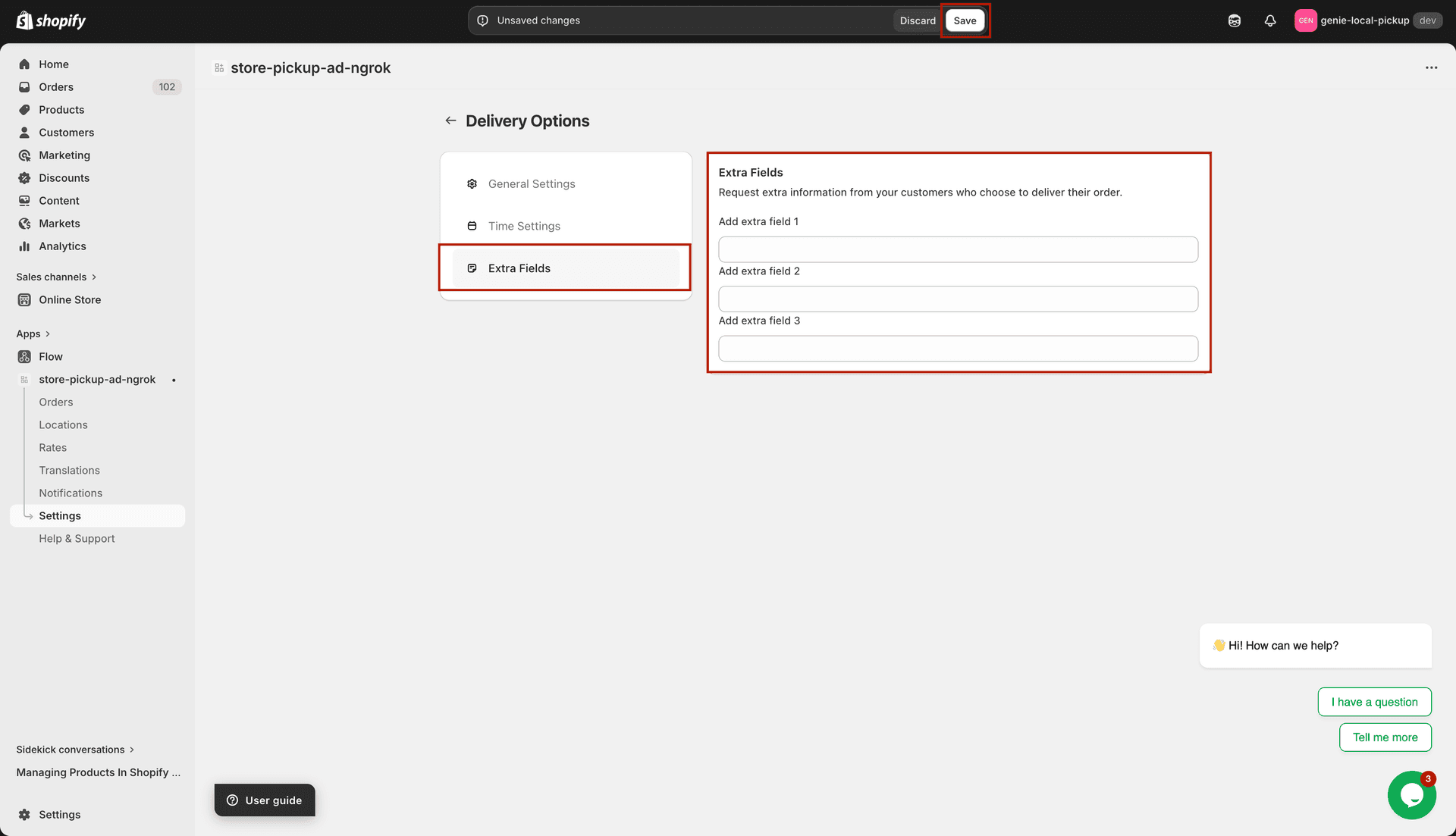Open the chat support bubble
This screenshot has width=1456, height=836.
[x=1411, y=794]
